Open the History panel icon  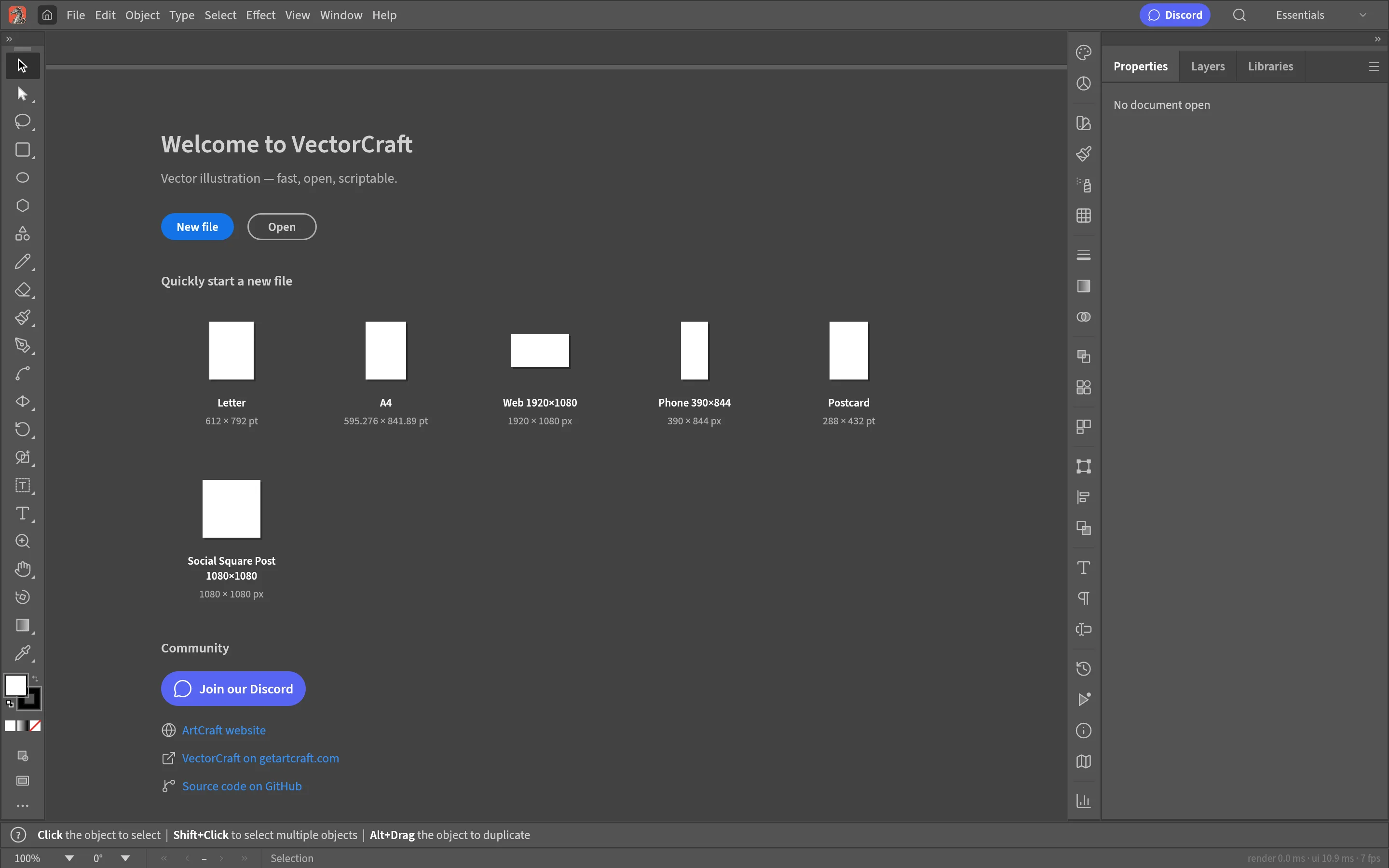(x=1083, y=668)
